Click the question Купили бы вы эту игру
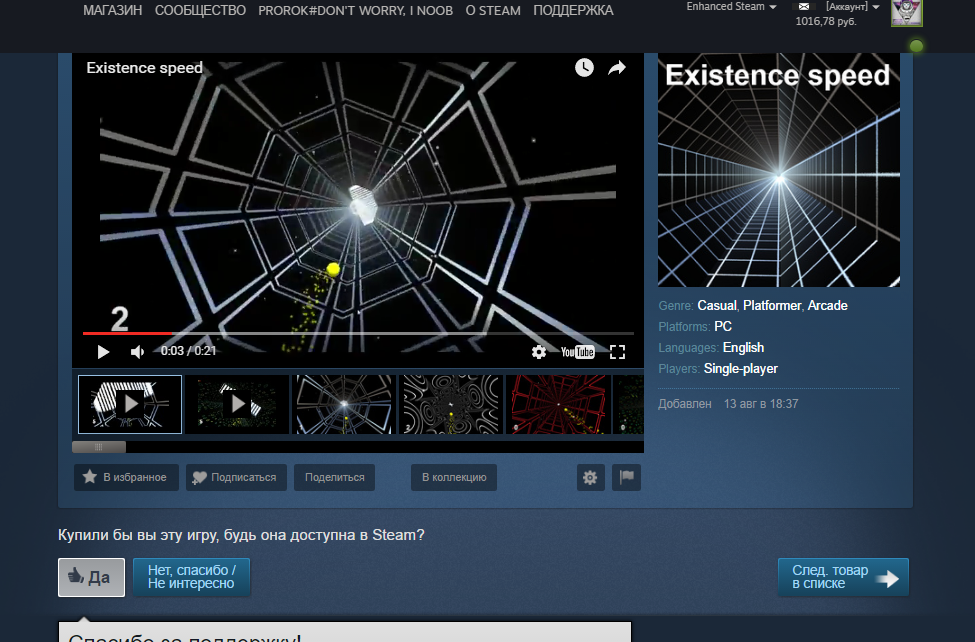This screenshot has width=975, height=642. coord(241,535)
